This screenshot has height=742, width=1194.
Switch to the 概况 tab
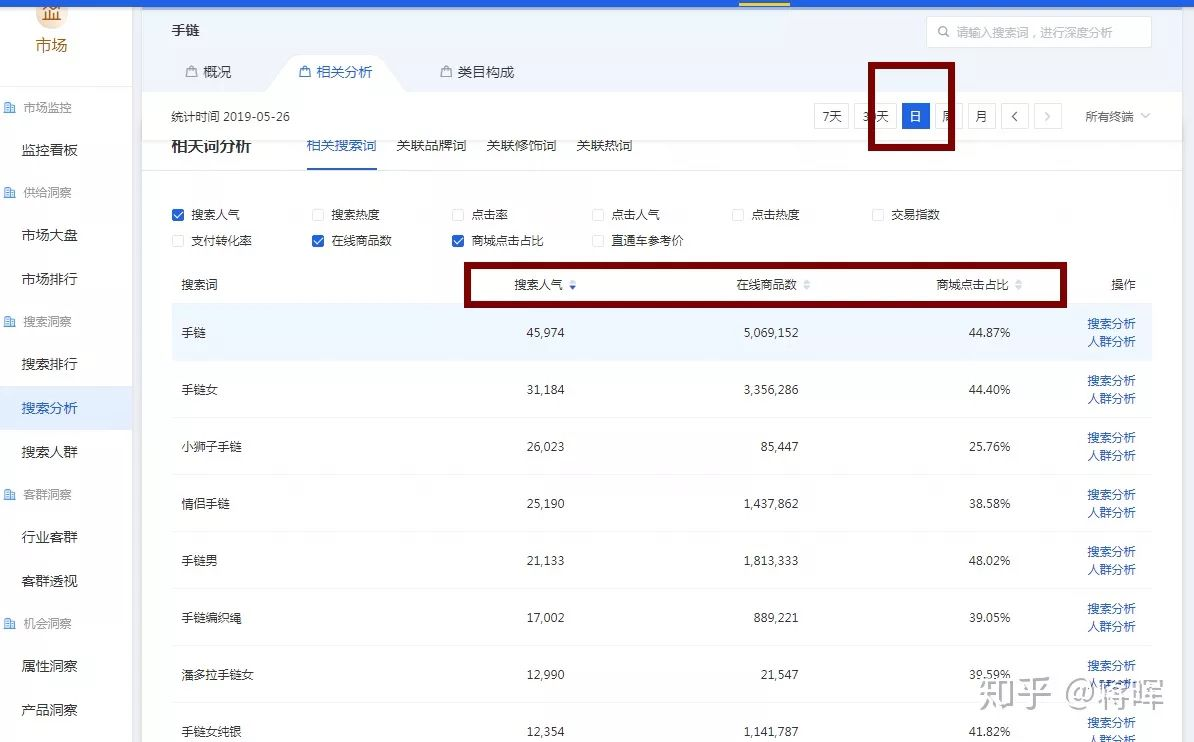point(209,72)
